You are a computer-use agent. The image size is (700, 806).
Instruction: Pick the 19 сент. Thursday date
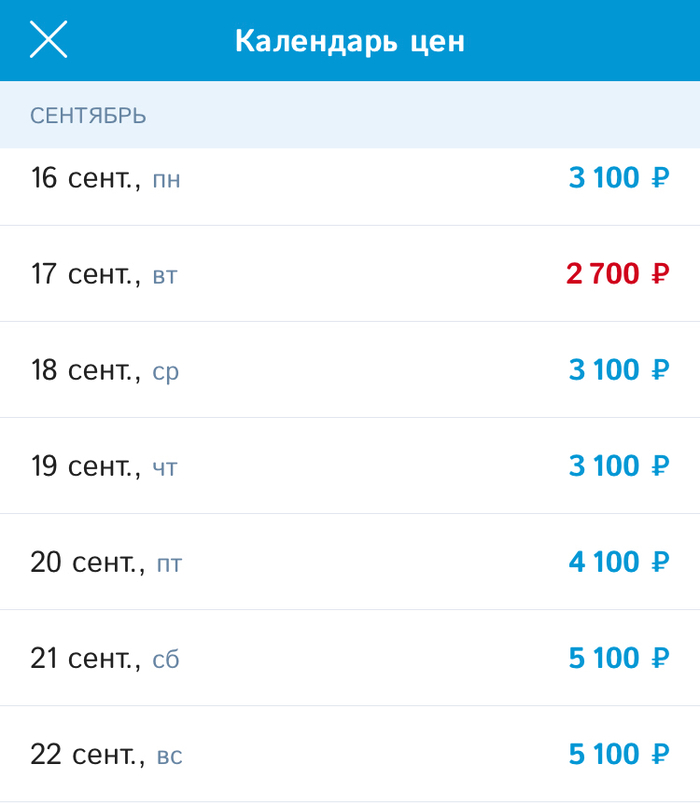(104, 467)
